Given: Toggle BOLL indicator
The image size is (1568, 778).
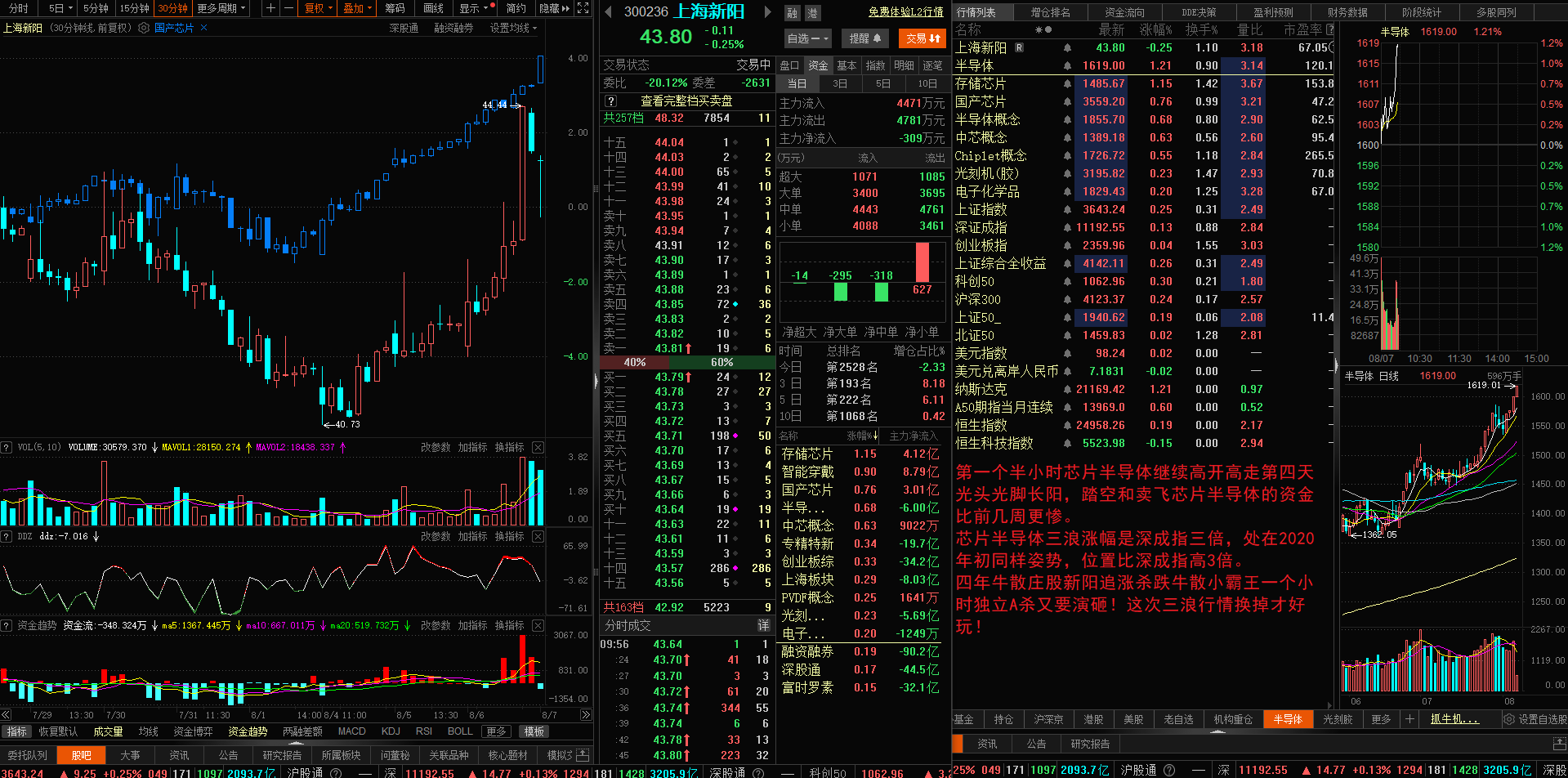Looking at the screenshot, I should (x=460, y=731).
